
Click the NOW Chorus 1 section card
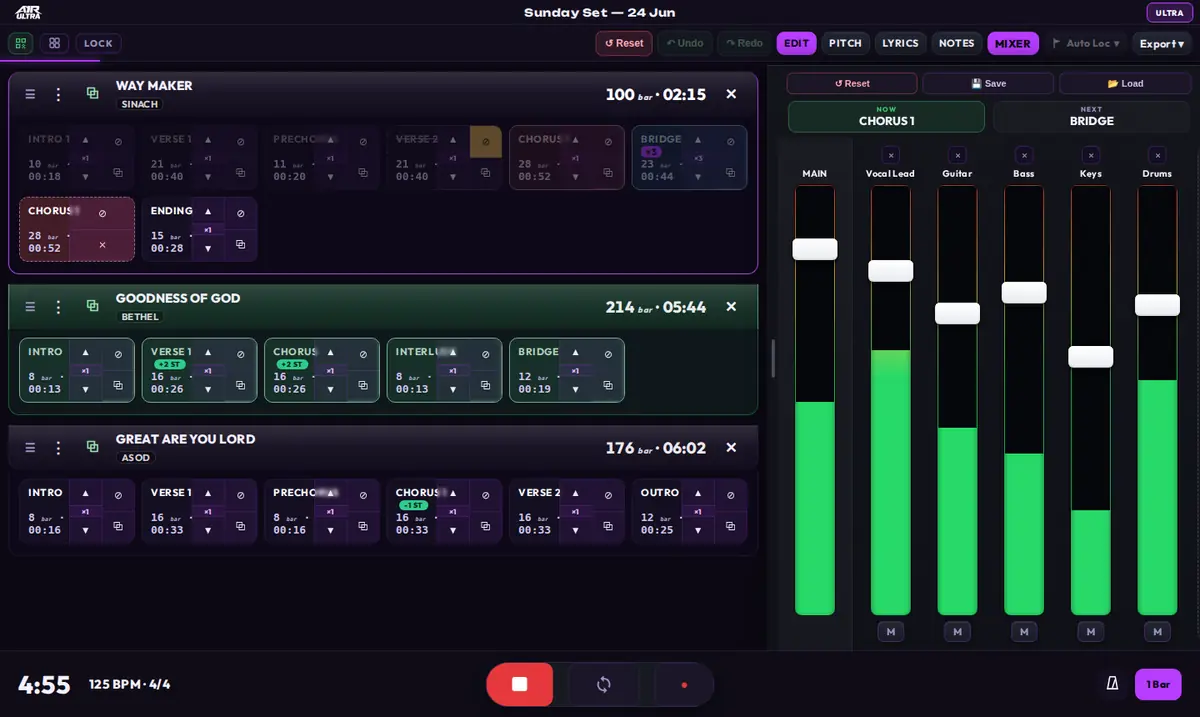click(886, 116)
